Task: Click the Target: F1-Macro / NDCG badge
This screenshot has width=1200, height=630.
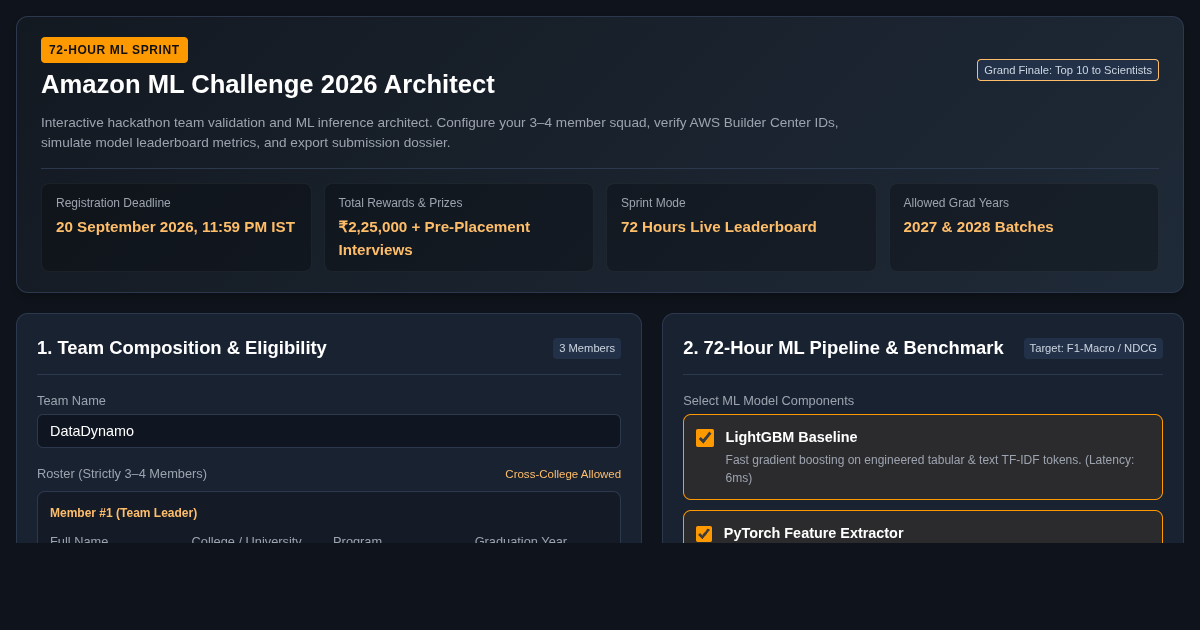Action: coord(1093,348)
